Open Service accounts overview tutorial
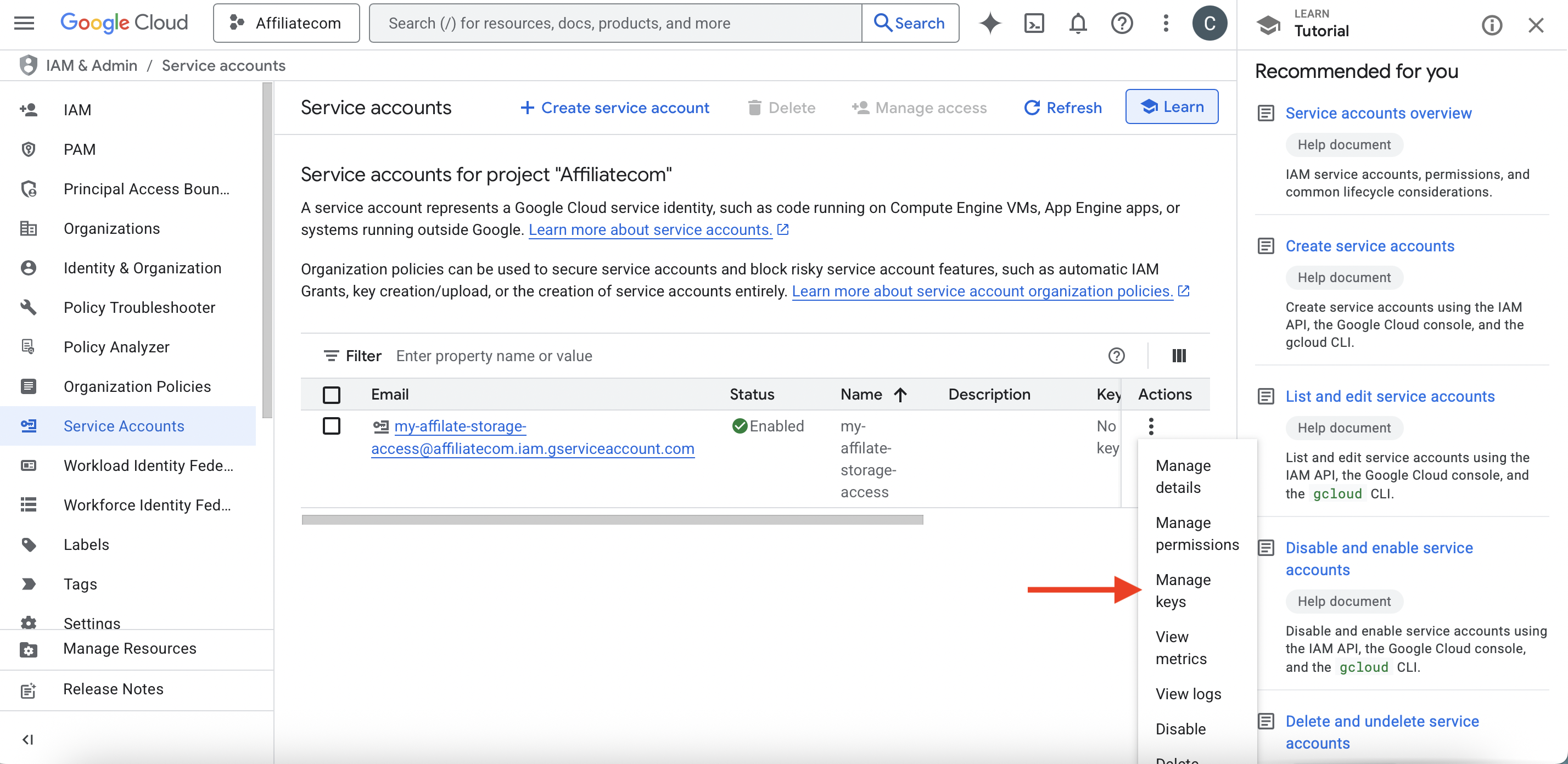Viewport: 1568px width, 764px height. tap(1378, 113)
